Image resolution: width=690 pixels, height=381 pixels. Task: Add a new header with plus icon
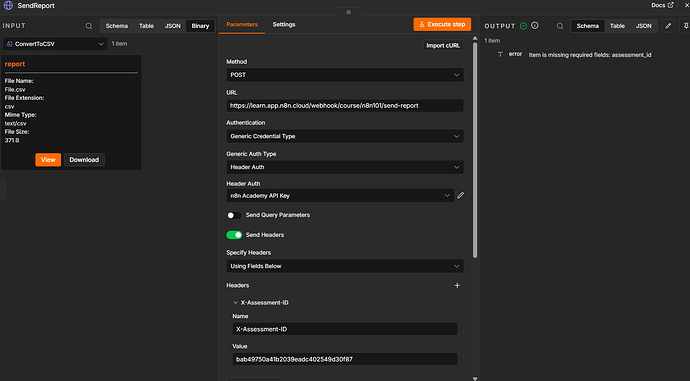pos(457,286)
